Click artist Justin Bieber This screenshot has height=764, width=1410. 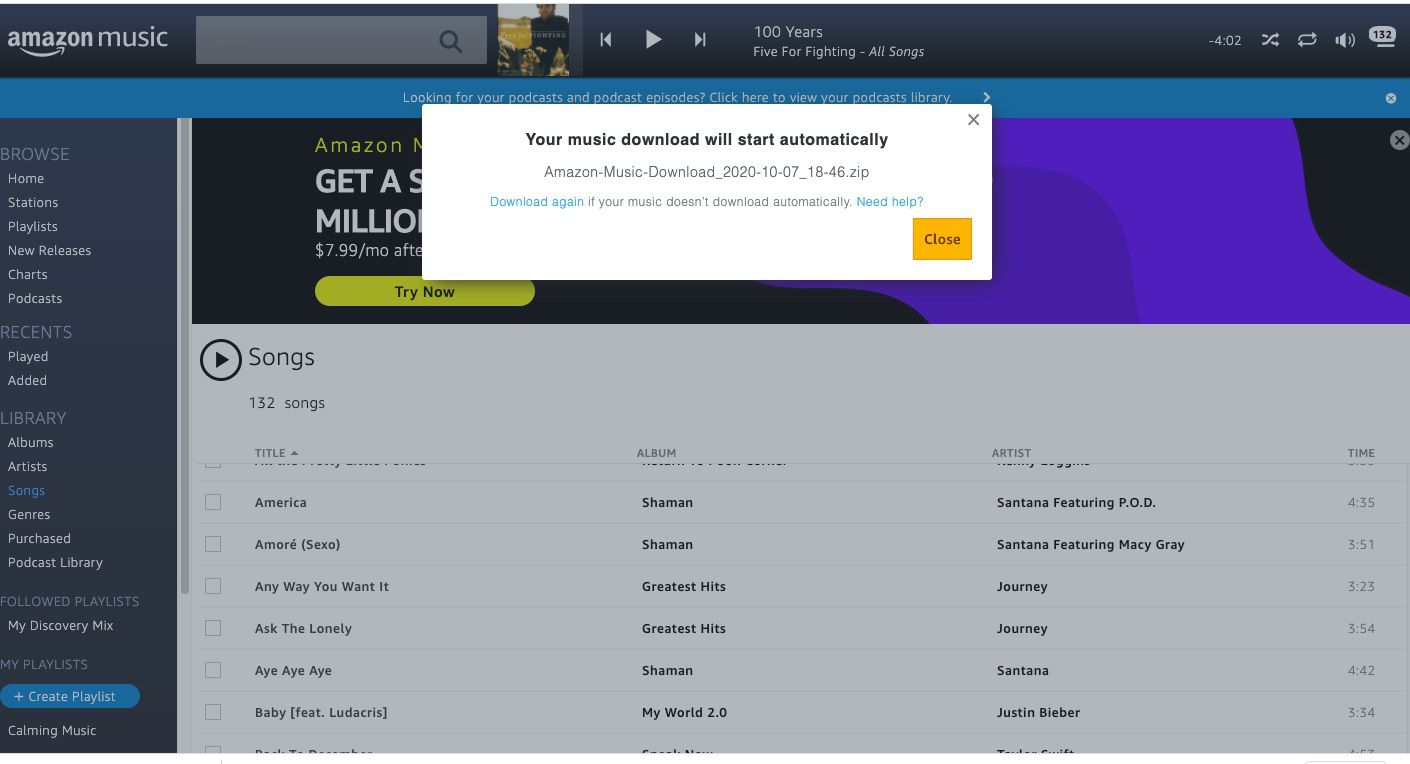(x=1038, y=712)
